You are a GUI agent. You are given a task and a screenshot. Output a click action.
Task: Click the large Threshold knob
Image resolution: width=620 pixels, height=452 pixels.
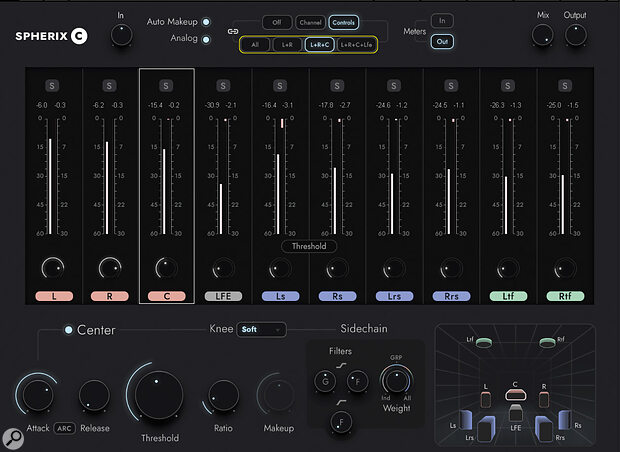point(159,395)
